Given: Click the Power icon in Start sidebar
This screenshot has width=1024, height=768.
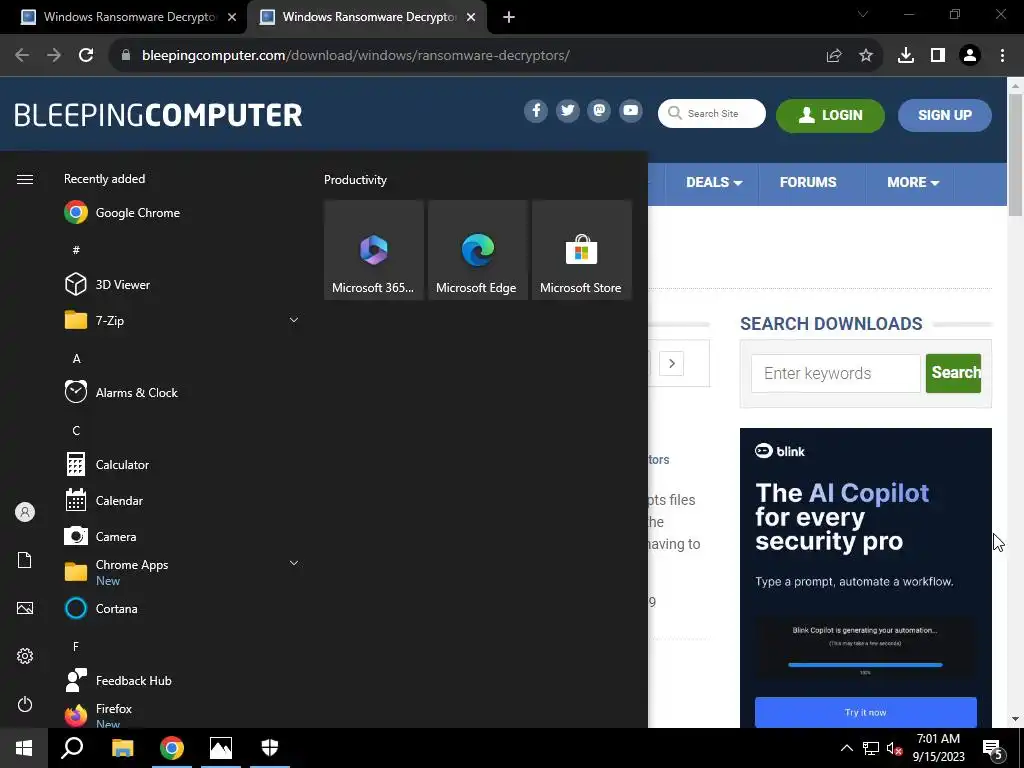Looking at the screenshot, I should tap(25, 704).
